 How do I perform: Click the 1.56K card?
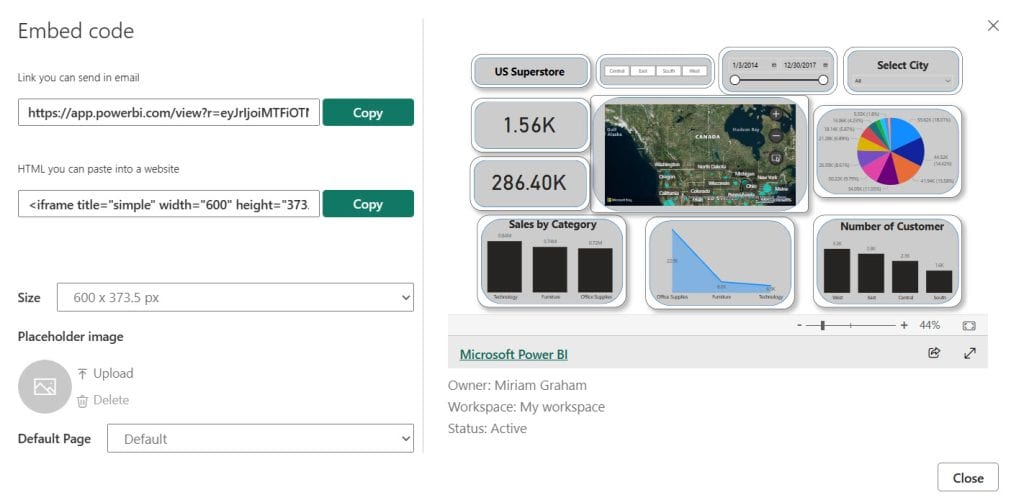click(x=530, y=125)
